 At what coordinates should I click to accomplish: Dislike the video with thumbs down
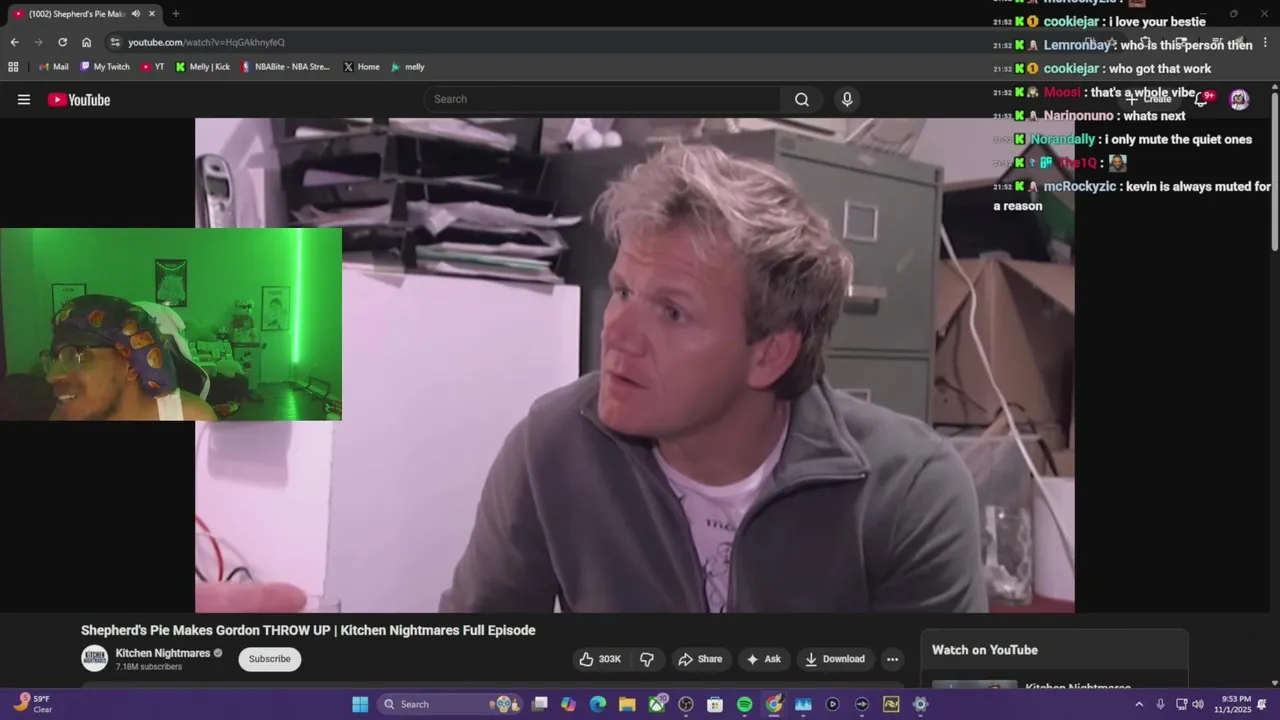pos(647,659)
